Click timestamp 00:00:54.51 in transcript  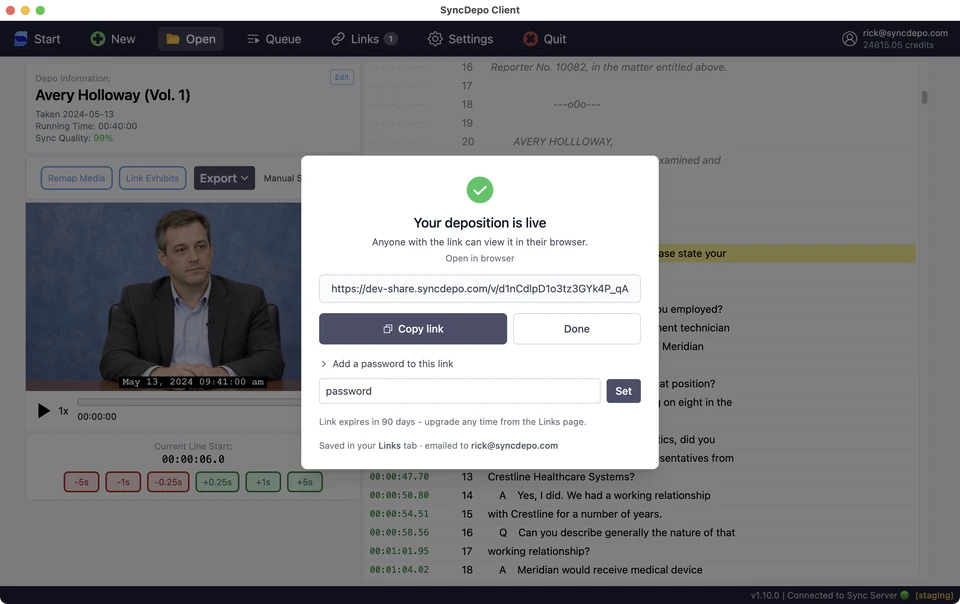tap(399, 514)
